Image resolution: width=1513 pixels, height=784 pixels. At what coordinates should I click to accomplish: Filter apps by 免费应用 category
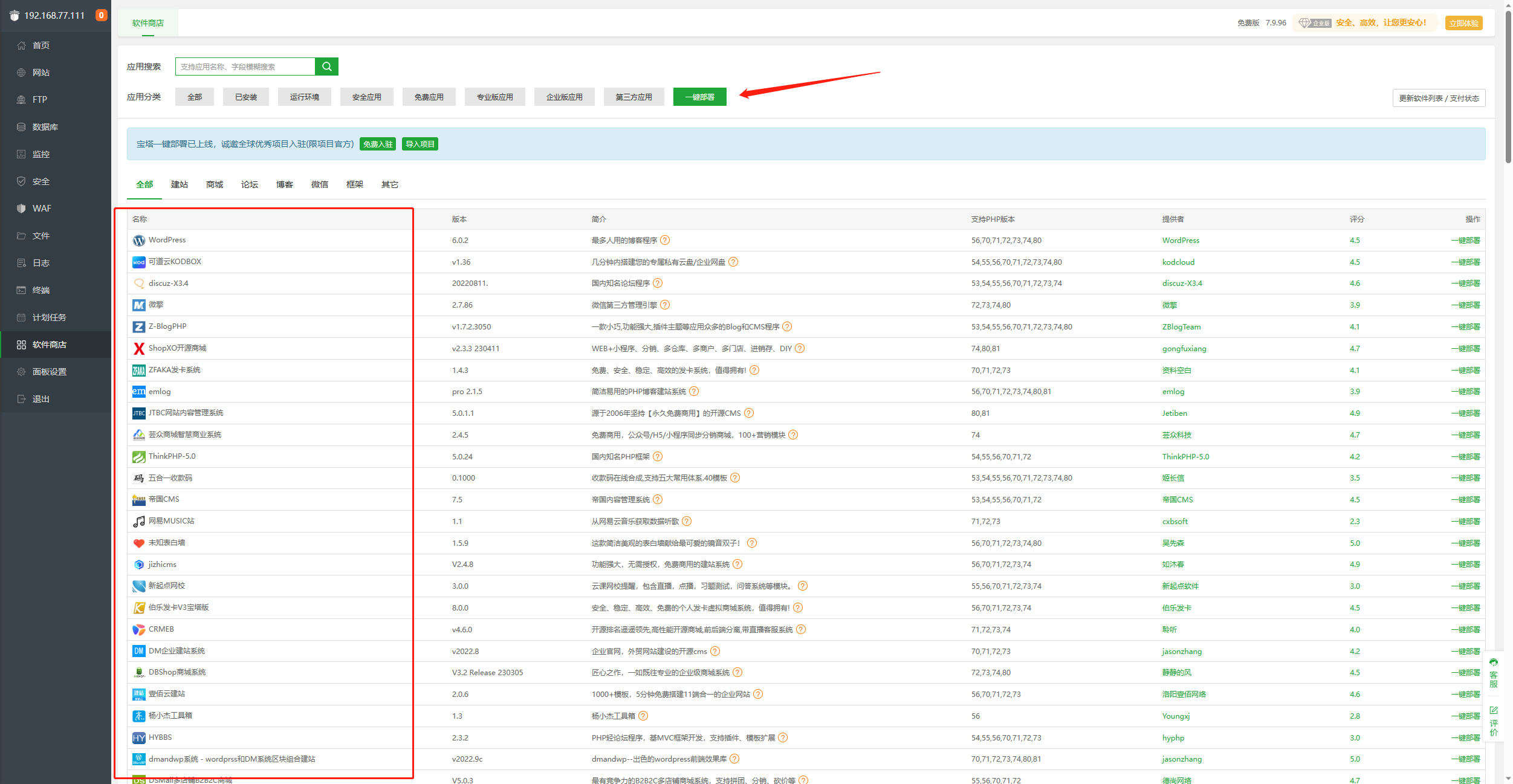(x=429, y=97)
